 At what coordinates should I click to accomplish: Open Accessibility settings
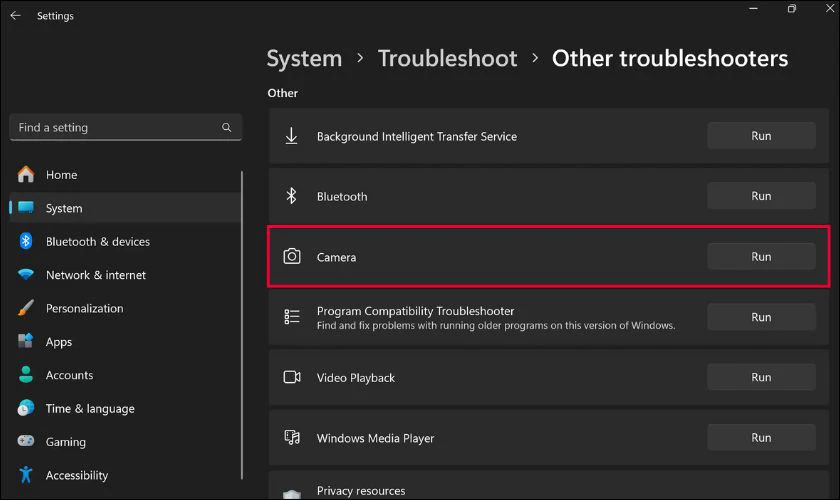click(x=125, y=475)
